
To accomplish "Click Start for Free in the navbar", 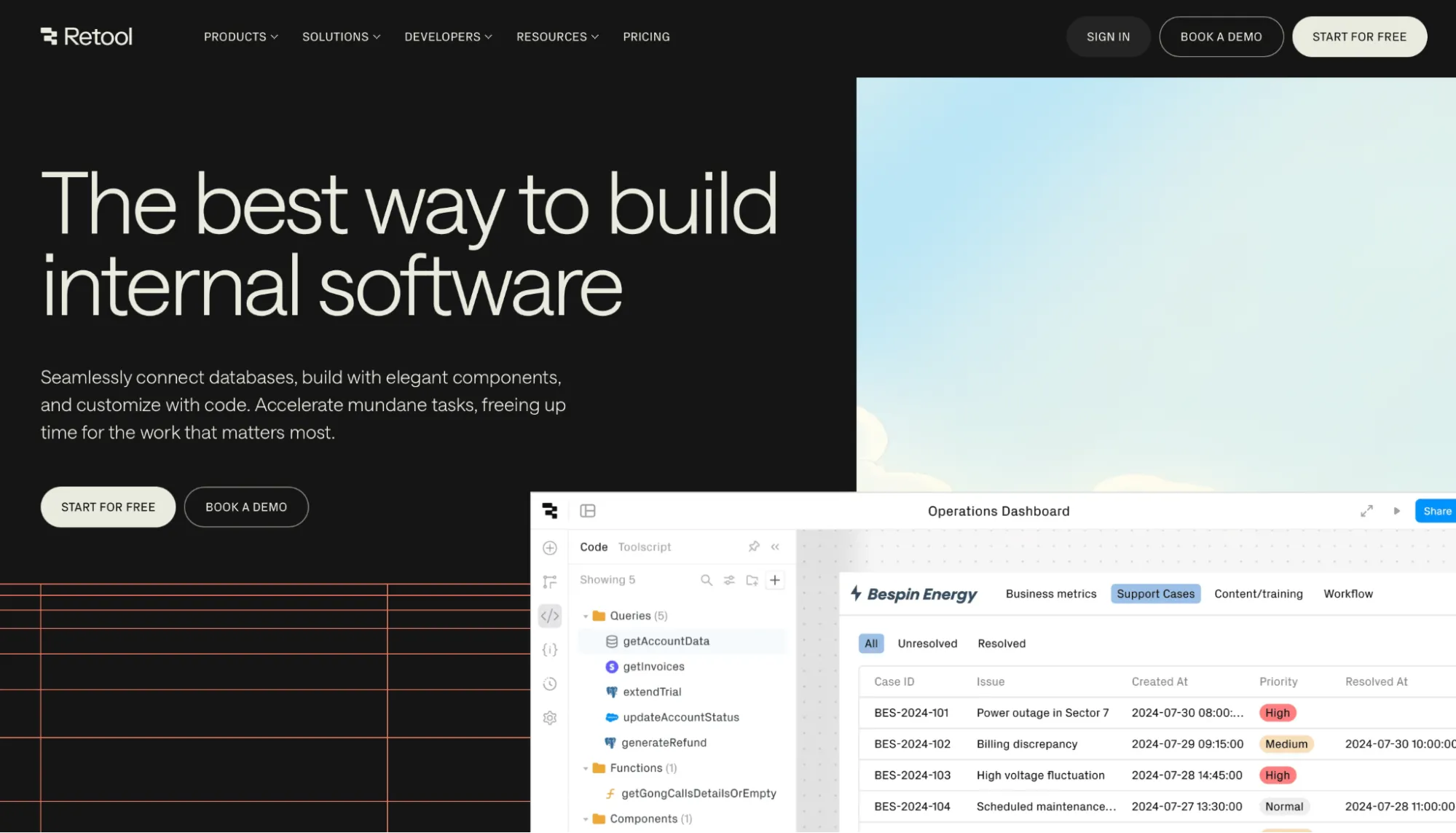I will click(x=1359, y=36).
